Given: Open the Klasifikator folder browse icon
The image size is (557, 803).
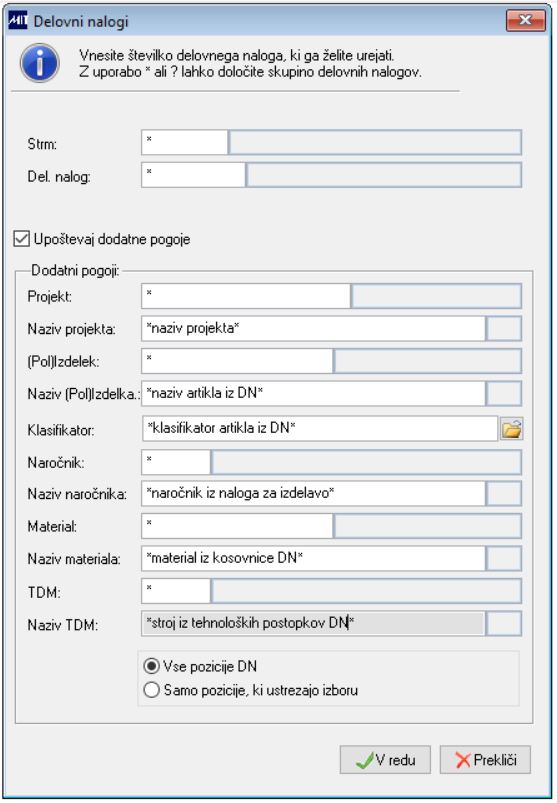Looking at the screenshot, I should pos(511,429).
